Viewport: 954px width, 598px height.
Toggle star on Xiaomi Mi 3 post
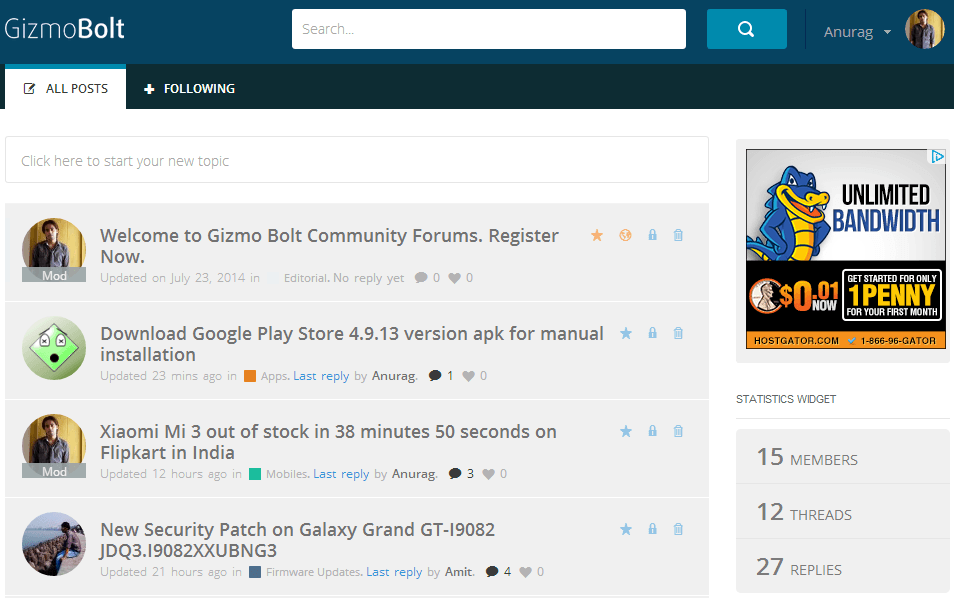pyautogui.click(x=625, y=431)
